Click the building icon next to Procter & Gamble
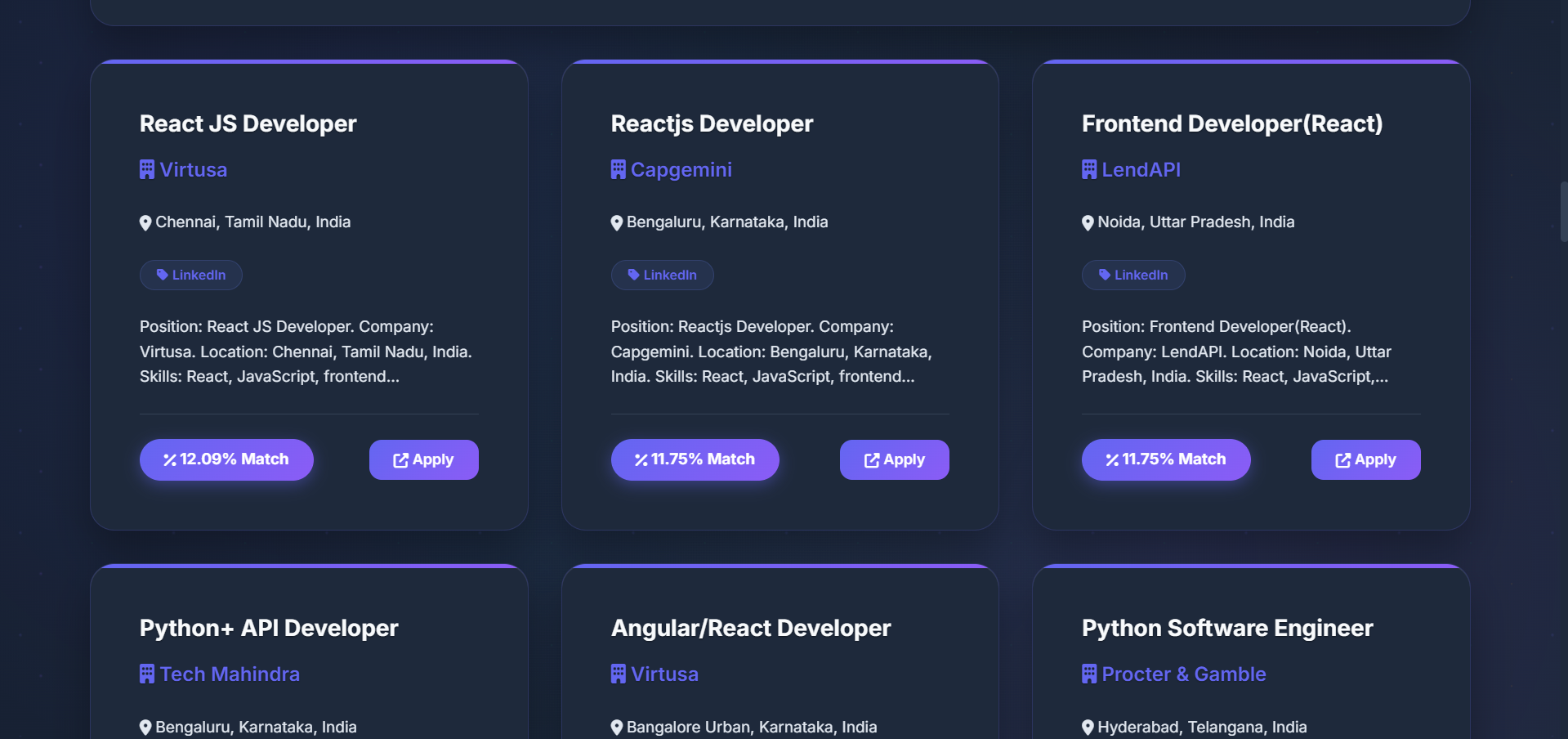 click(1089, 674)
